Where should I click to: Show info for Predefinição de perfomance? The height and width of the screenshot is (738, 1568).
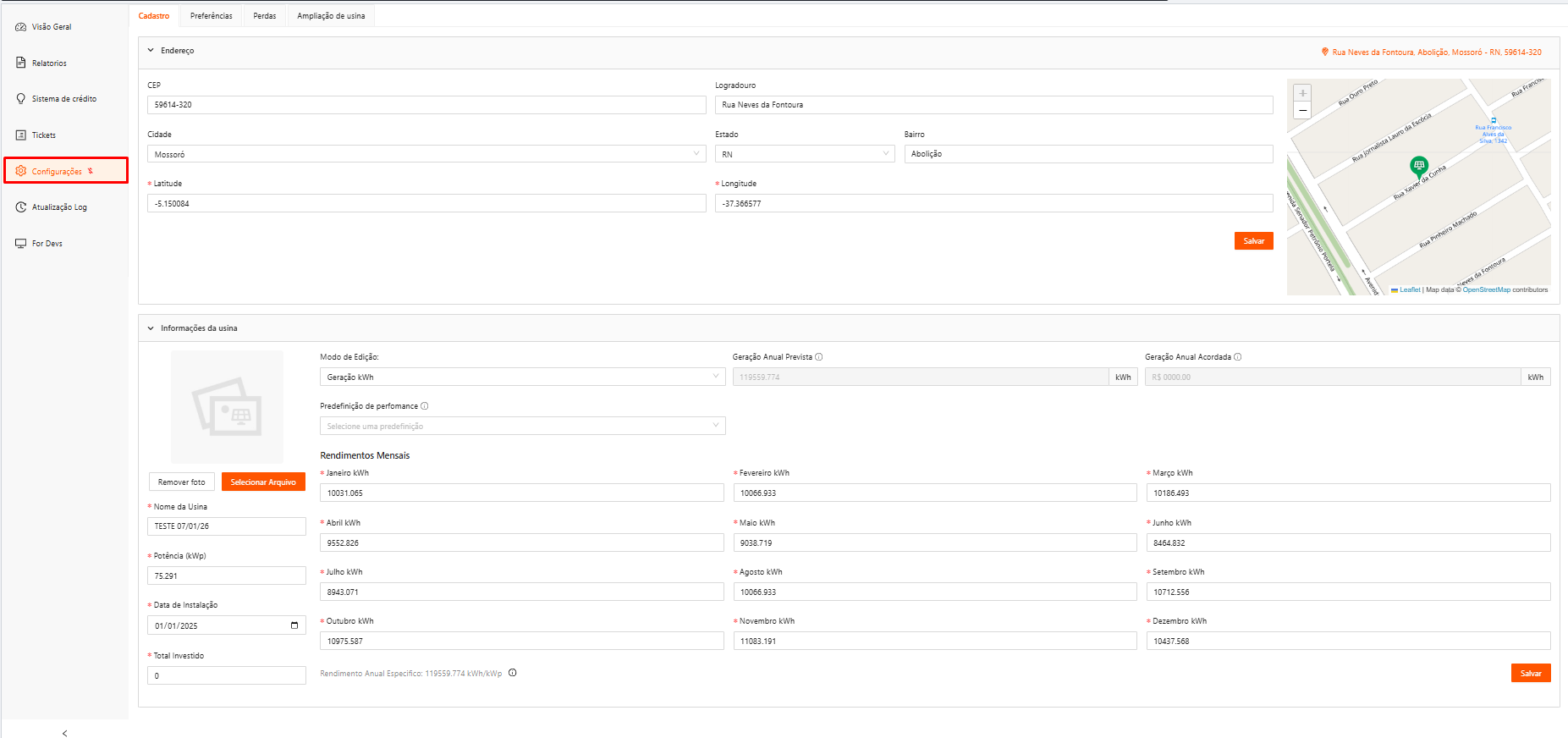(425, 406)
